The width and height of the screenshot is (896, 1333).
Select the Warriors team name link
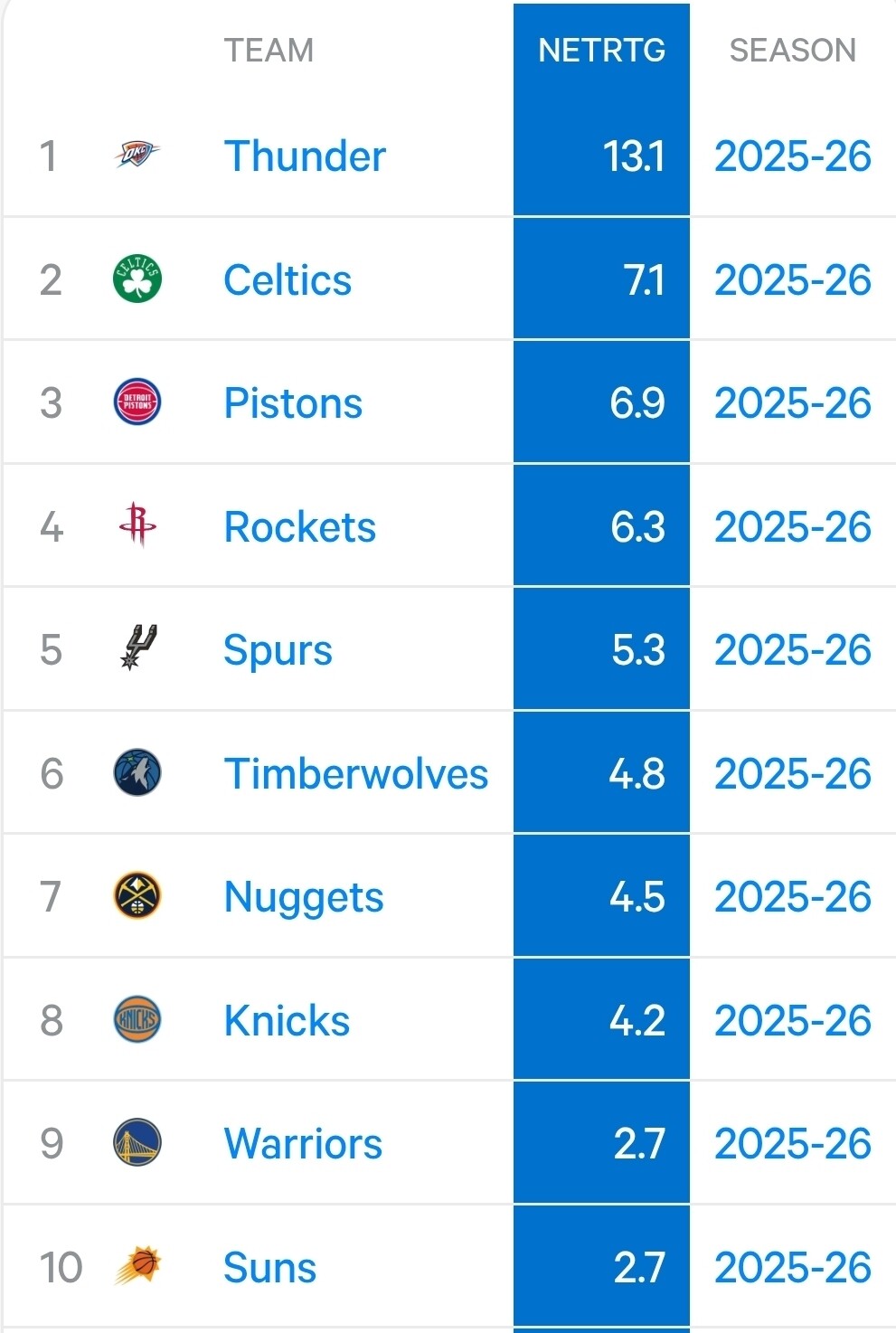[303, 1144]
